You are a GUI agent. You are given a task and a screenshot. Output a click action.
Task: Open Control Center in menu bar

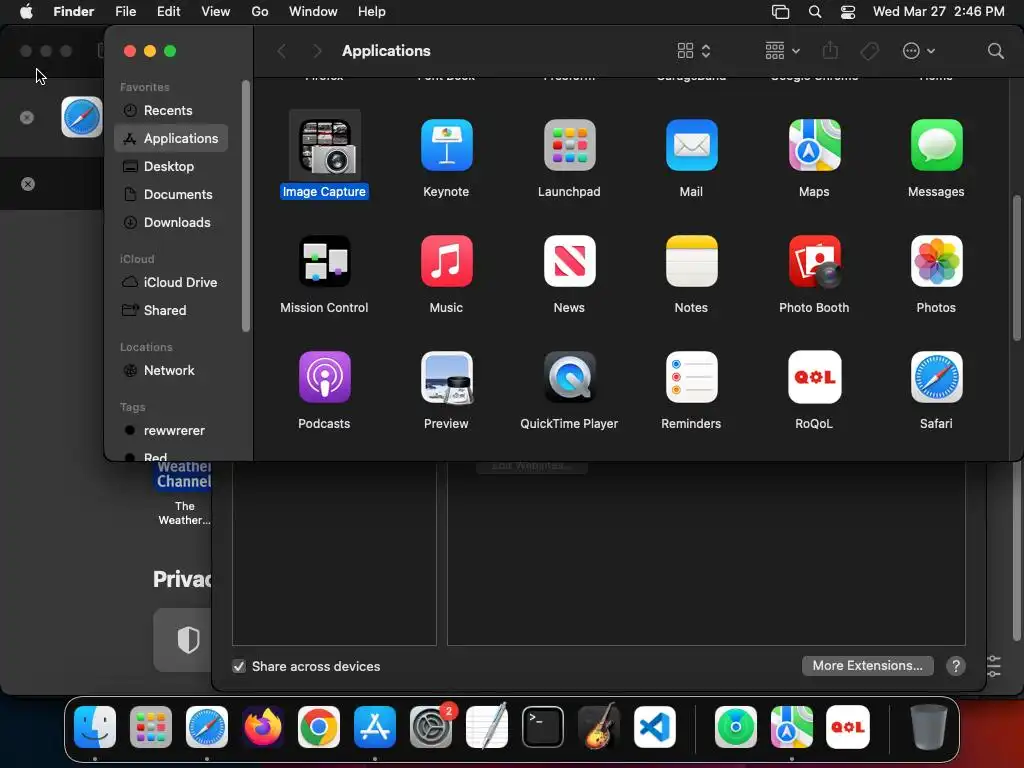click(848, 12)
